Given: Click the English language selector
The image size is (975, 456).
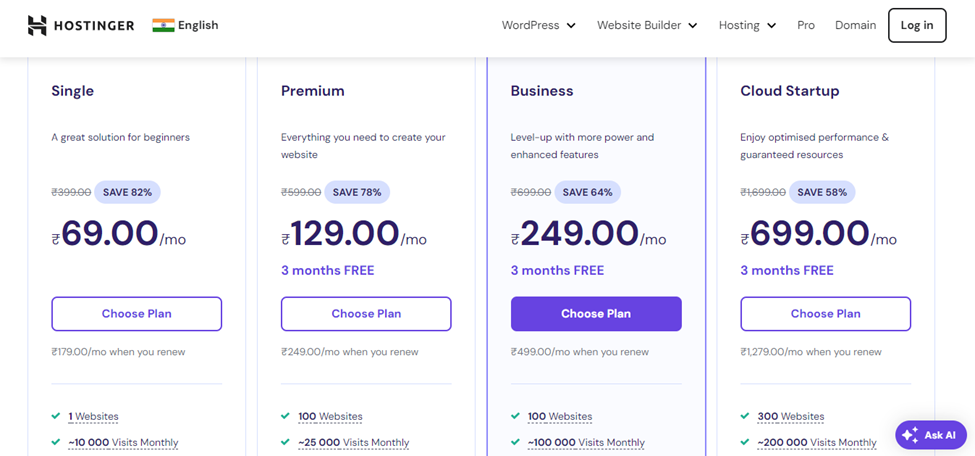Looking at the screenshot, I should 198,26.
